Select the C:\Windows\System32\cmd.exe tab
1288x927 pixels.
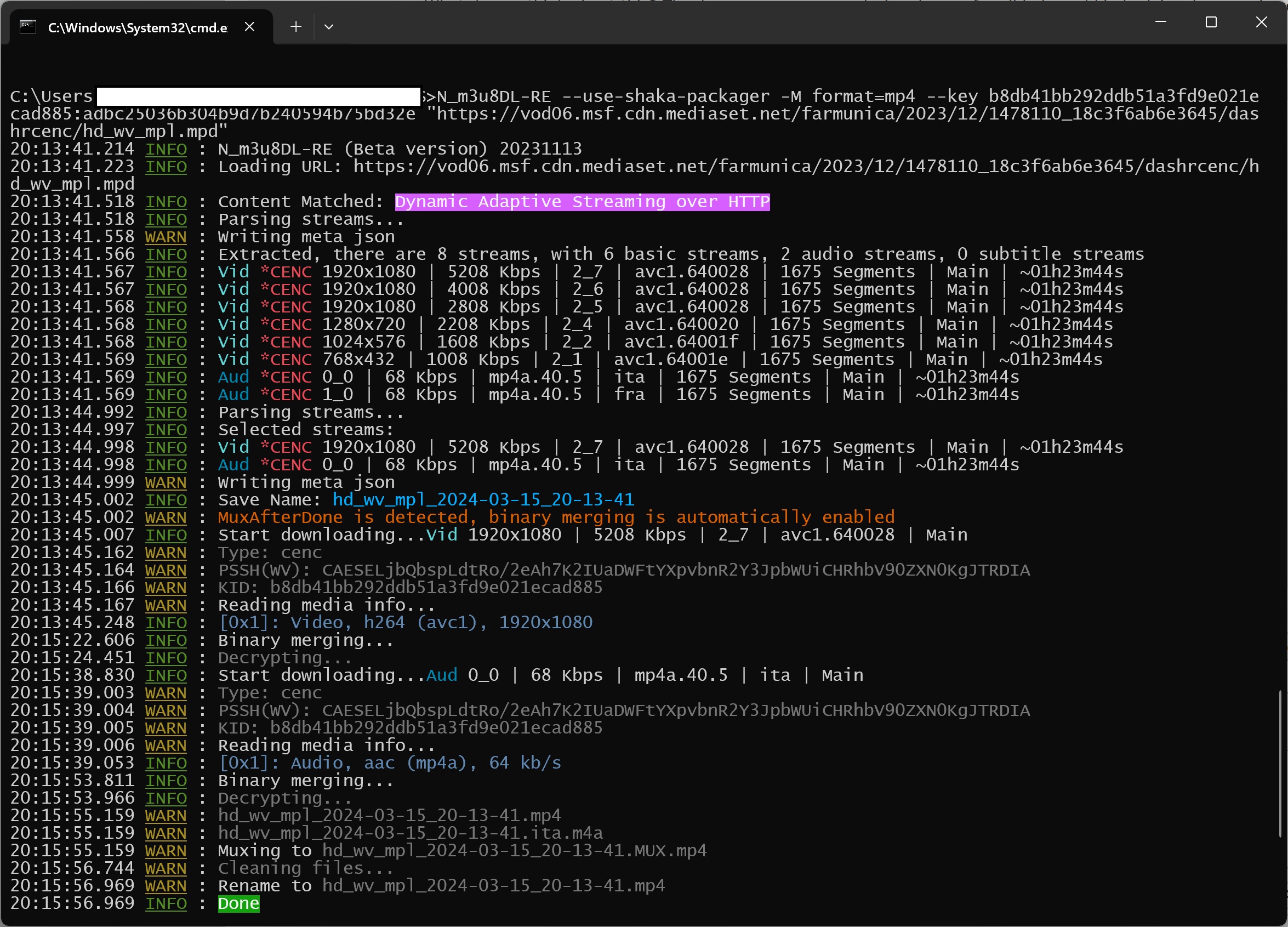tap(138, 27)
